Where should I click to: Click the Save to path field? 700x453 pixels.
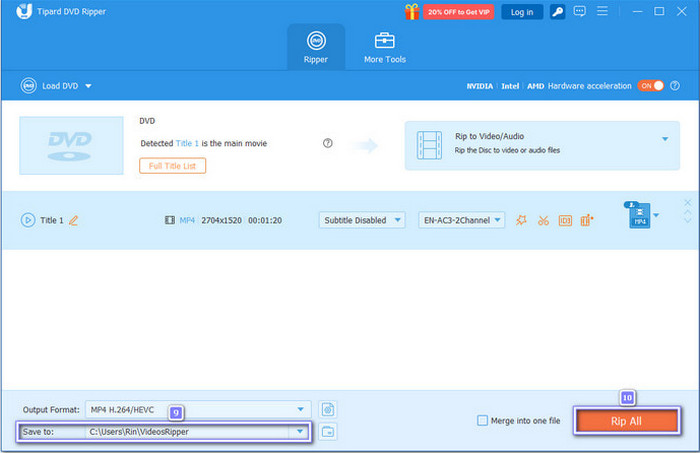(x=188, y=432)
